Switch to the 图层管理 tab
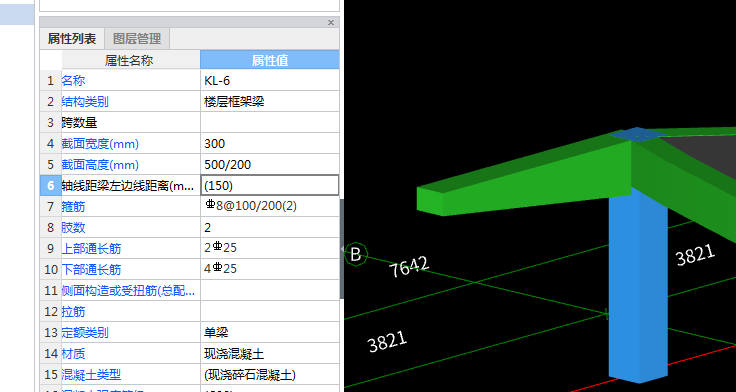The image size is (736, 392). [137, 38]
